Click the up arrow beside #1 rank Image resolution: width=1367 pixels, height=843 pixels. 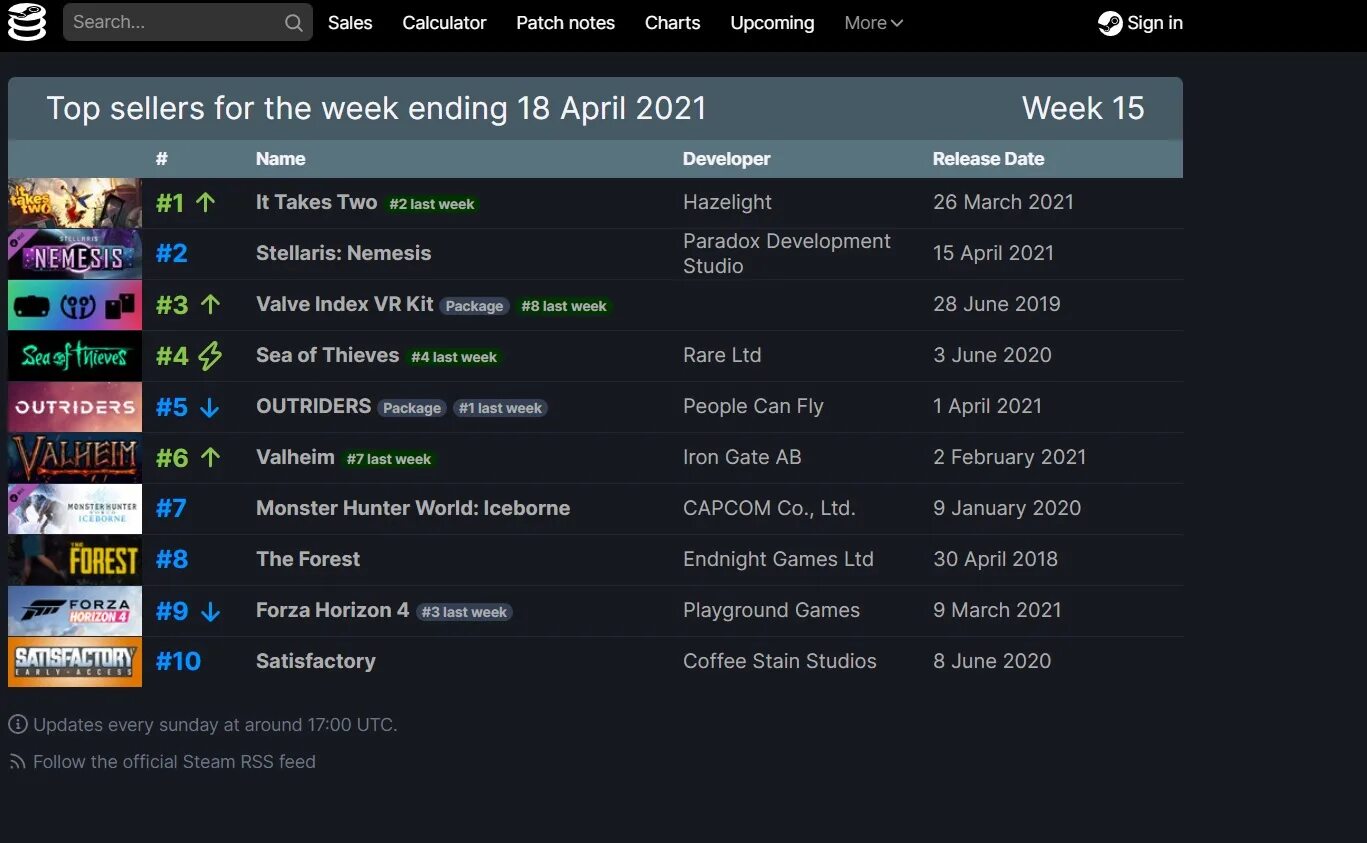click(x=206, y=202)
